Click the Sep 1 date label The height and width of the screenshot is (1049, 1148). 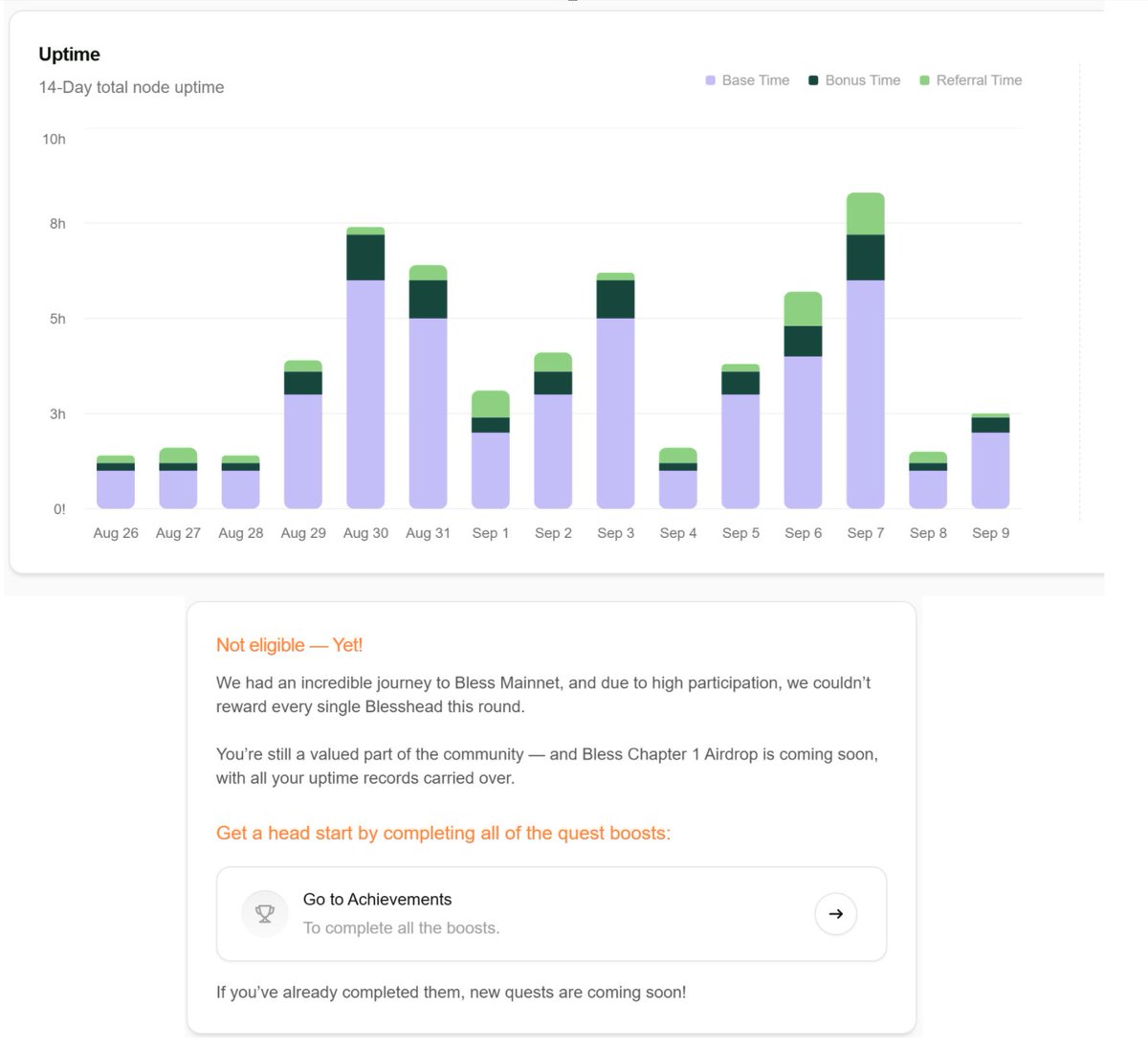(x=491, y=533)
